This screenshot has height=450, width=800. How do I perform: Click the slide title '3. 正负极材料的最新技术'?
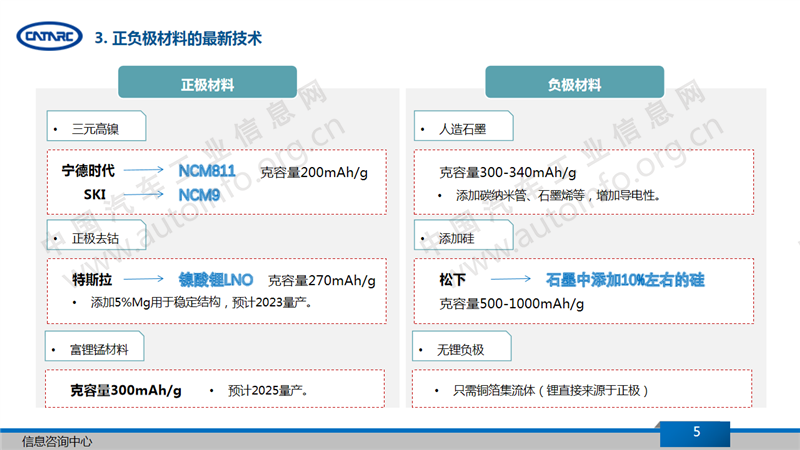click(x=178, y=38)
